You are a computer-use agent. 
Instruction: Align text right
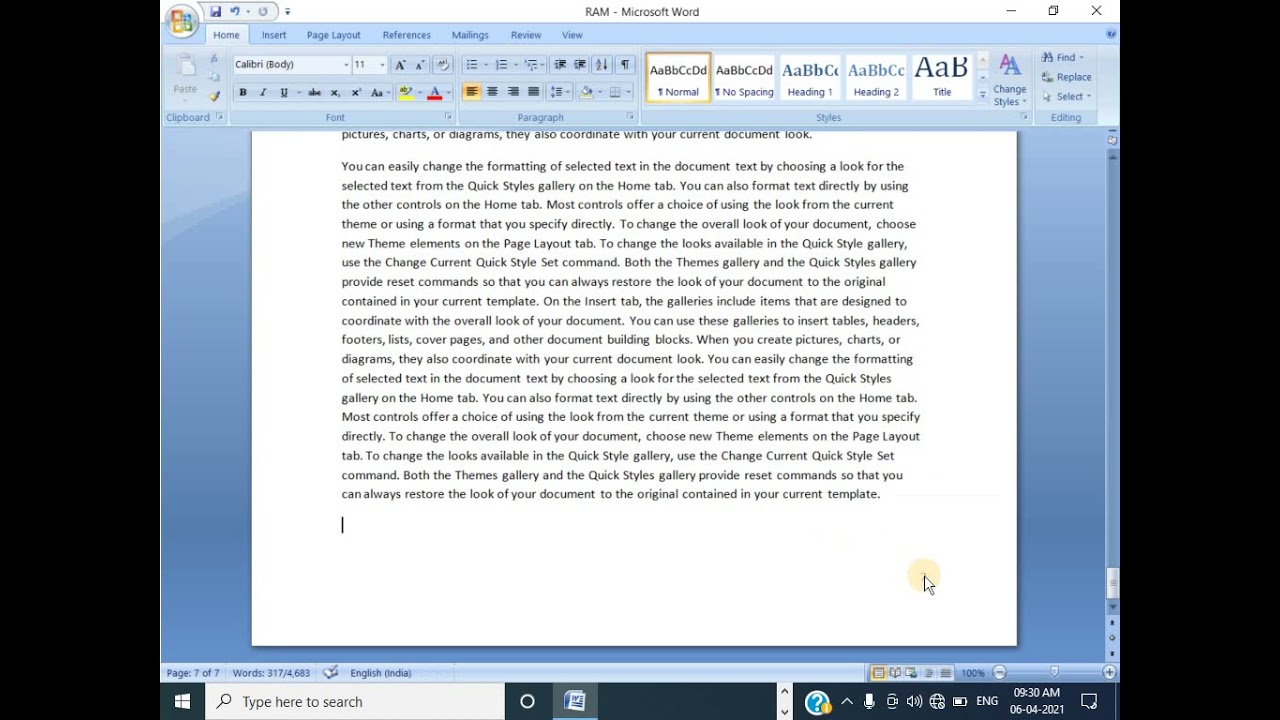(x=513, y=92)
